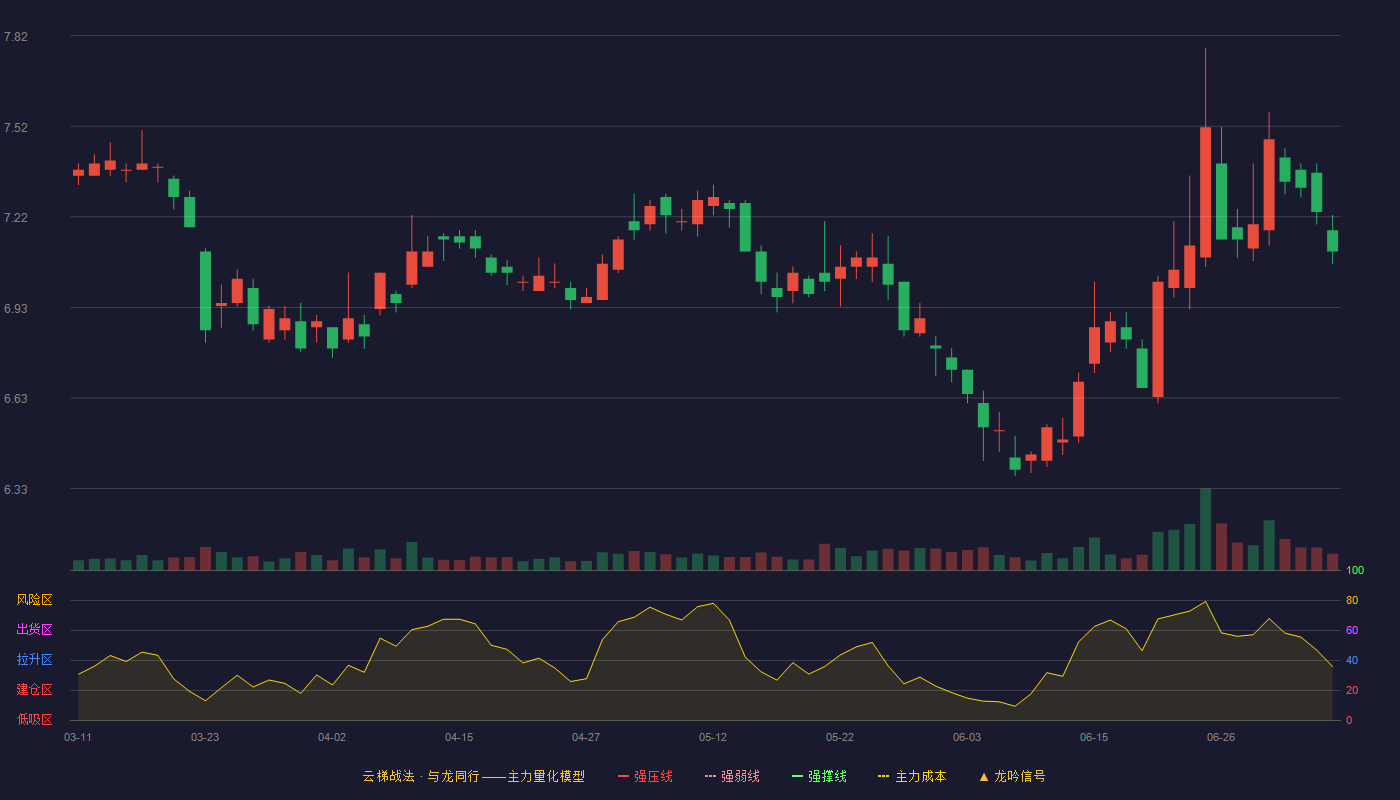Click the chart title 云梯战法 · 与龙同行——主力量化模型
Viewport: 1400px width, 800px height.
click(x=473, y=776)
